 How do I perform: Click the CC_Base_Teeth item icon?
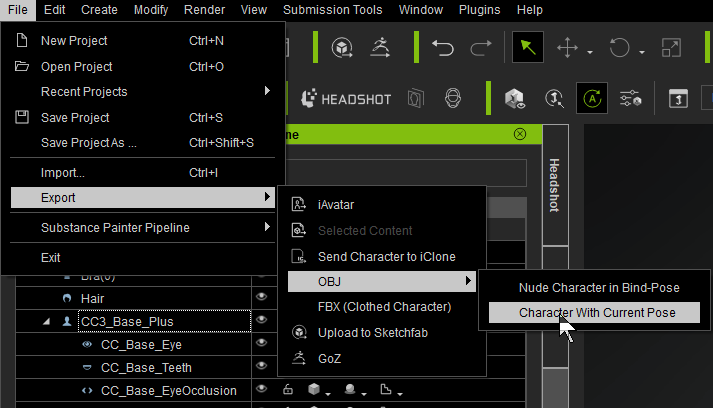(x=87, y=367)
